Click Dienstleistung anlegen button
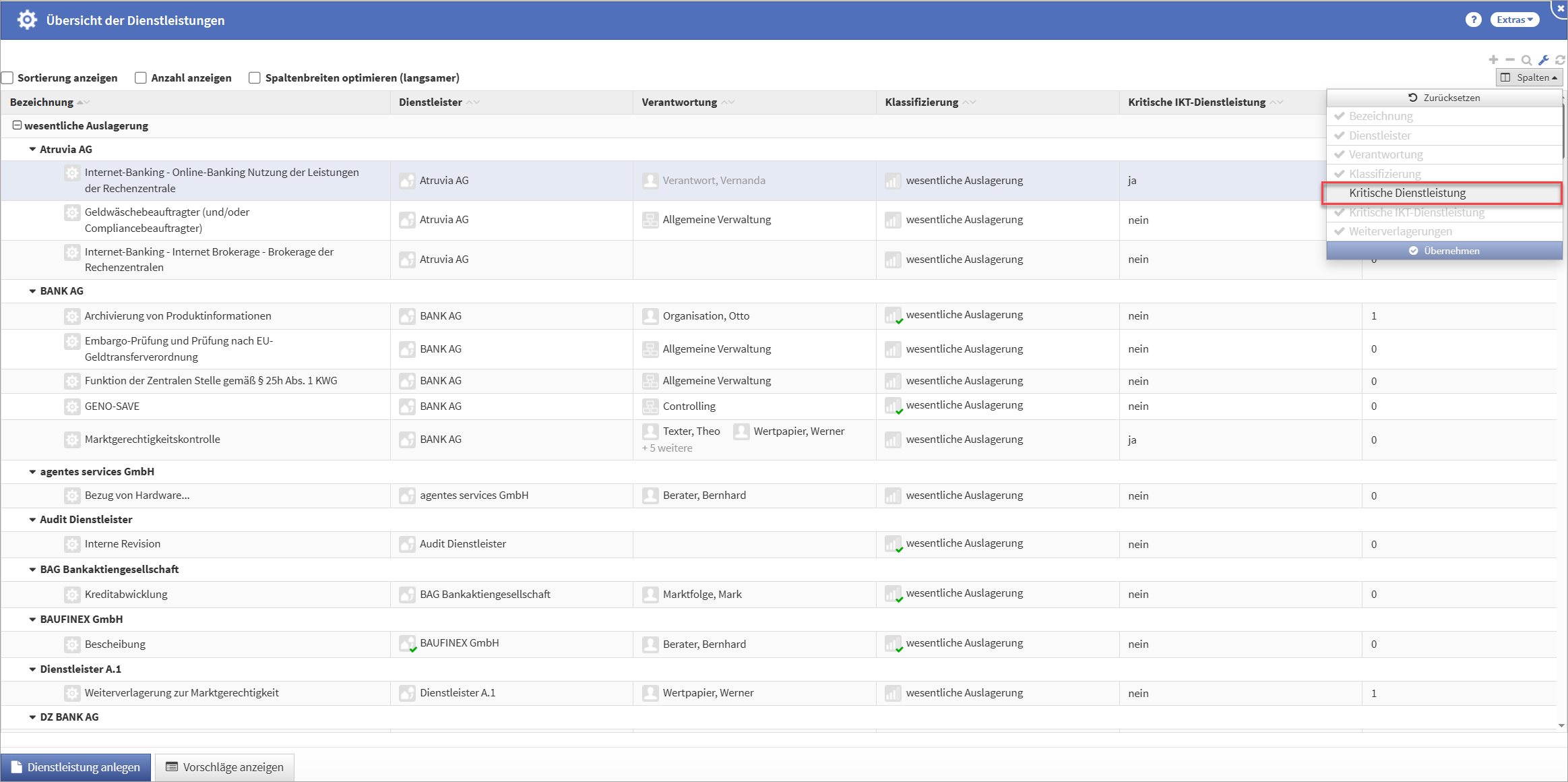 (76, 767)
